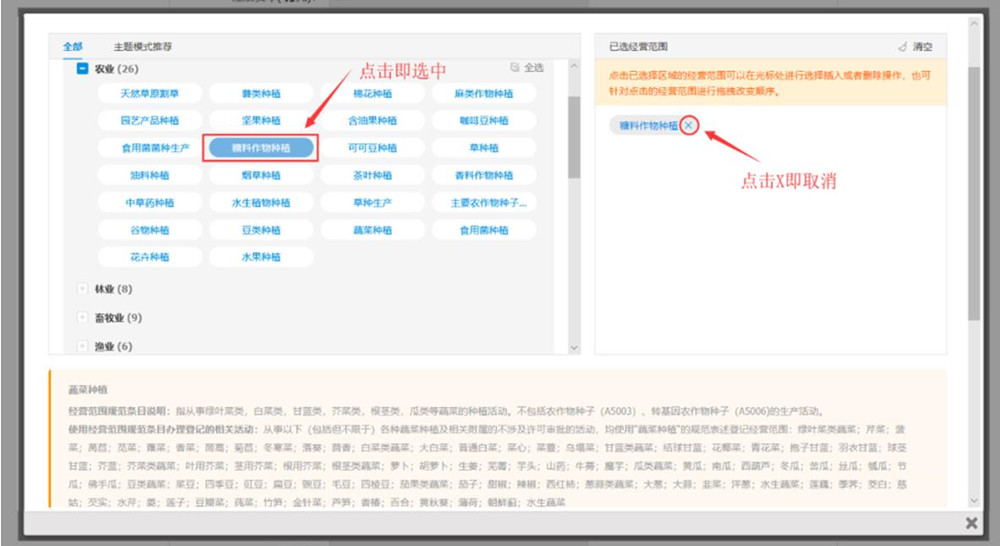Screen dimensions: 1000x546
Task: Choose the 天然草原割草 option
Action: tap(149, 94)
